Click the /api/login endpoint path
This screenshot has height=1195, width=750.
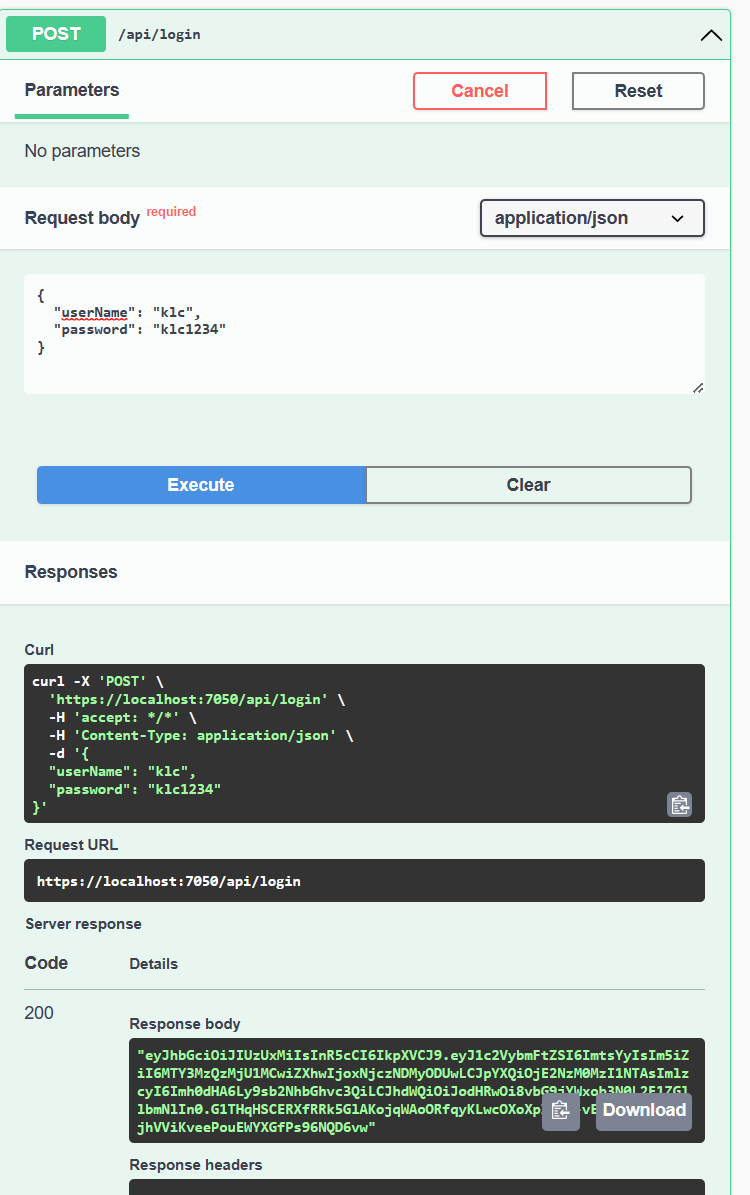[159, 35]
